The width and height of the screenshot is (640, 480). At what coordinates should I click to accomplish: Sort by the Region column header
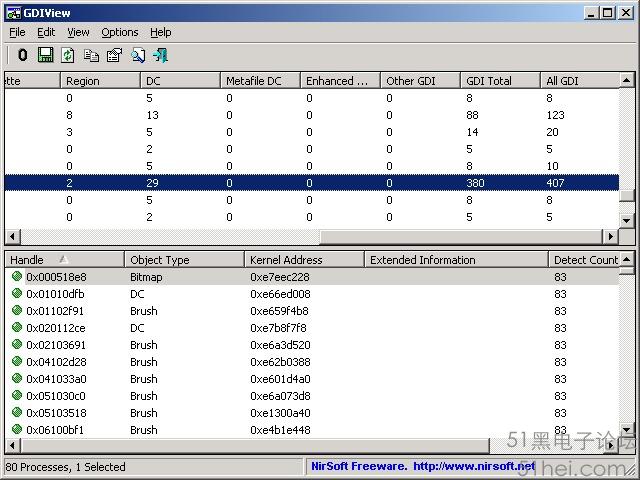pyautogui.click(x=100, y=80)
